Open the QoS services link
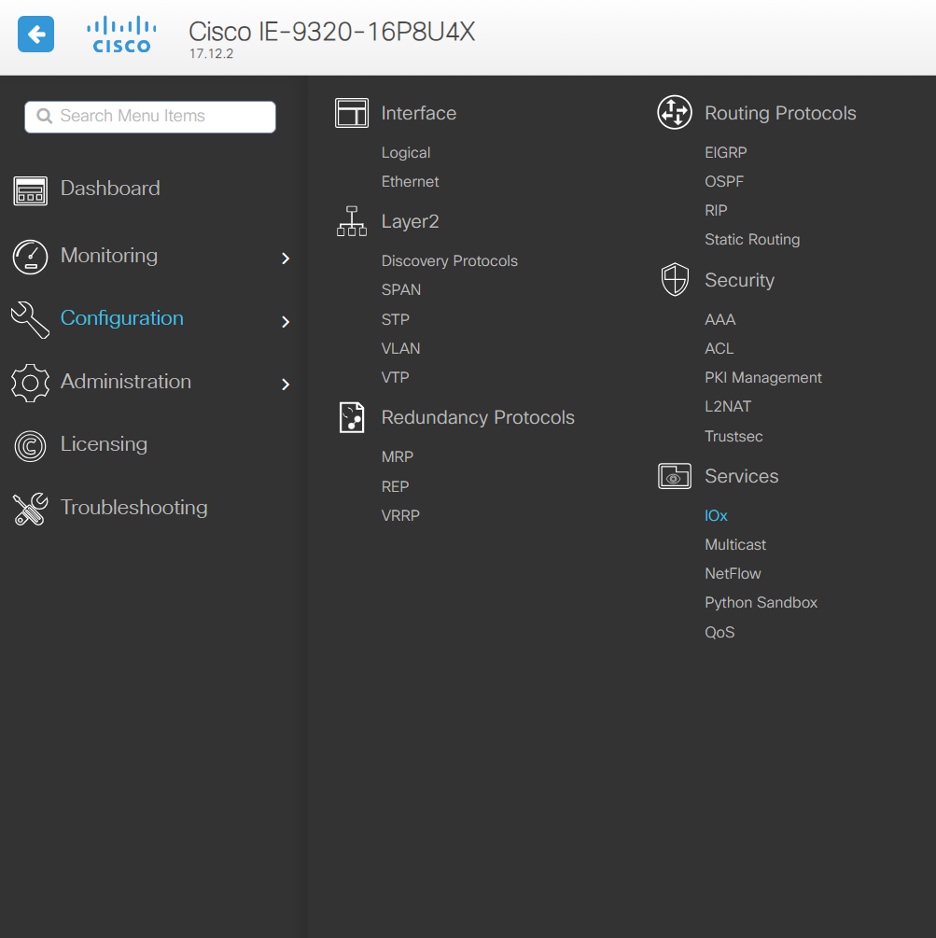The image size is (936, 938). click(x=719, y=632)
